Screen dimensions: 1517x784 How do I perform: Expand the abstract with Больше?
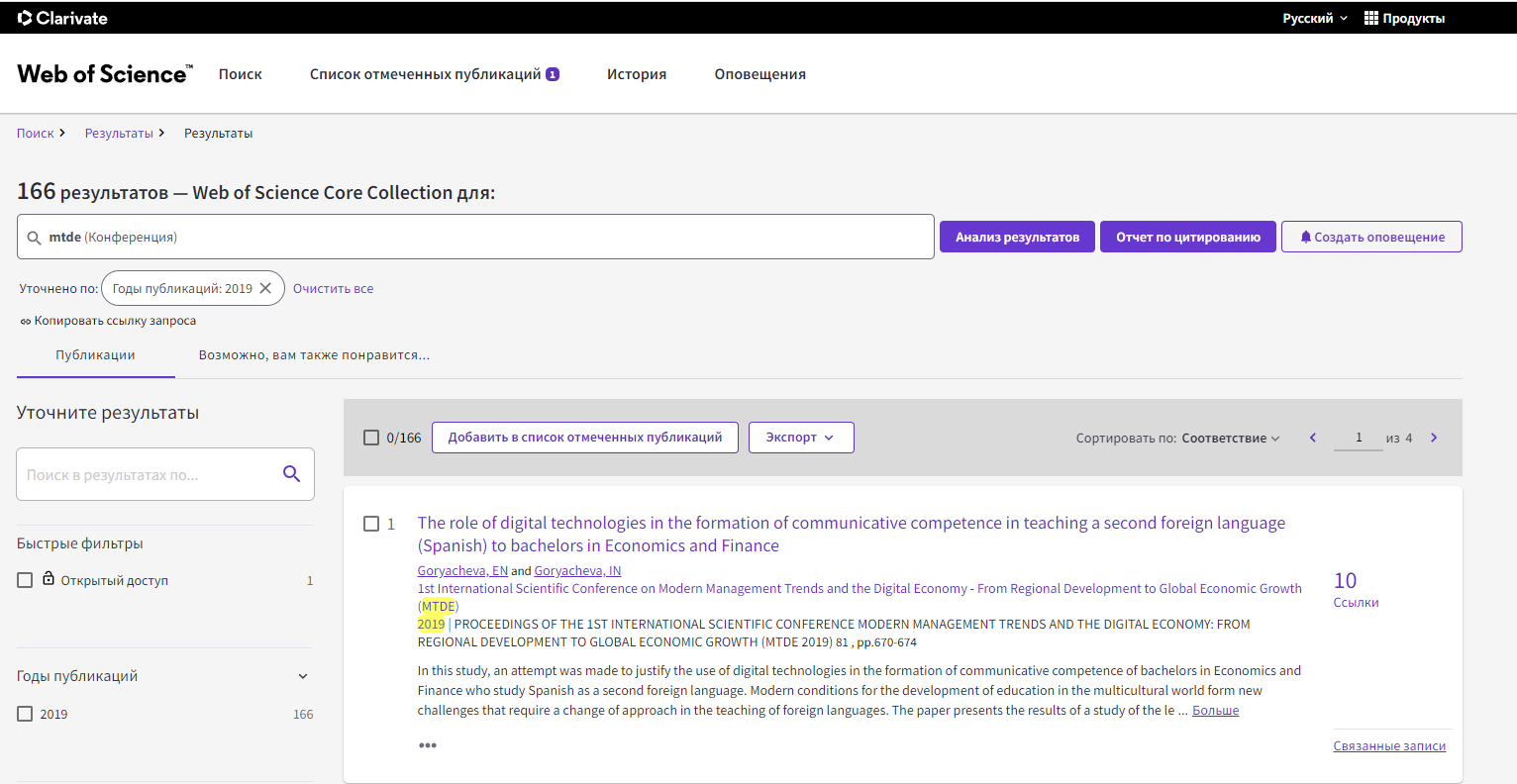1215,710
